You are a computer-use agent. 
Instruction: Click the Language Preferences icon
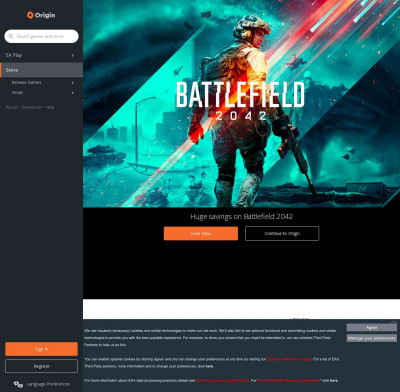click(18, 384)
